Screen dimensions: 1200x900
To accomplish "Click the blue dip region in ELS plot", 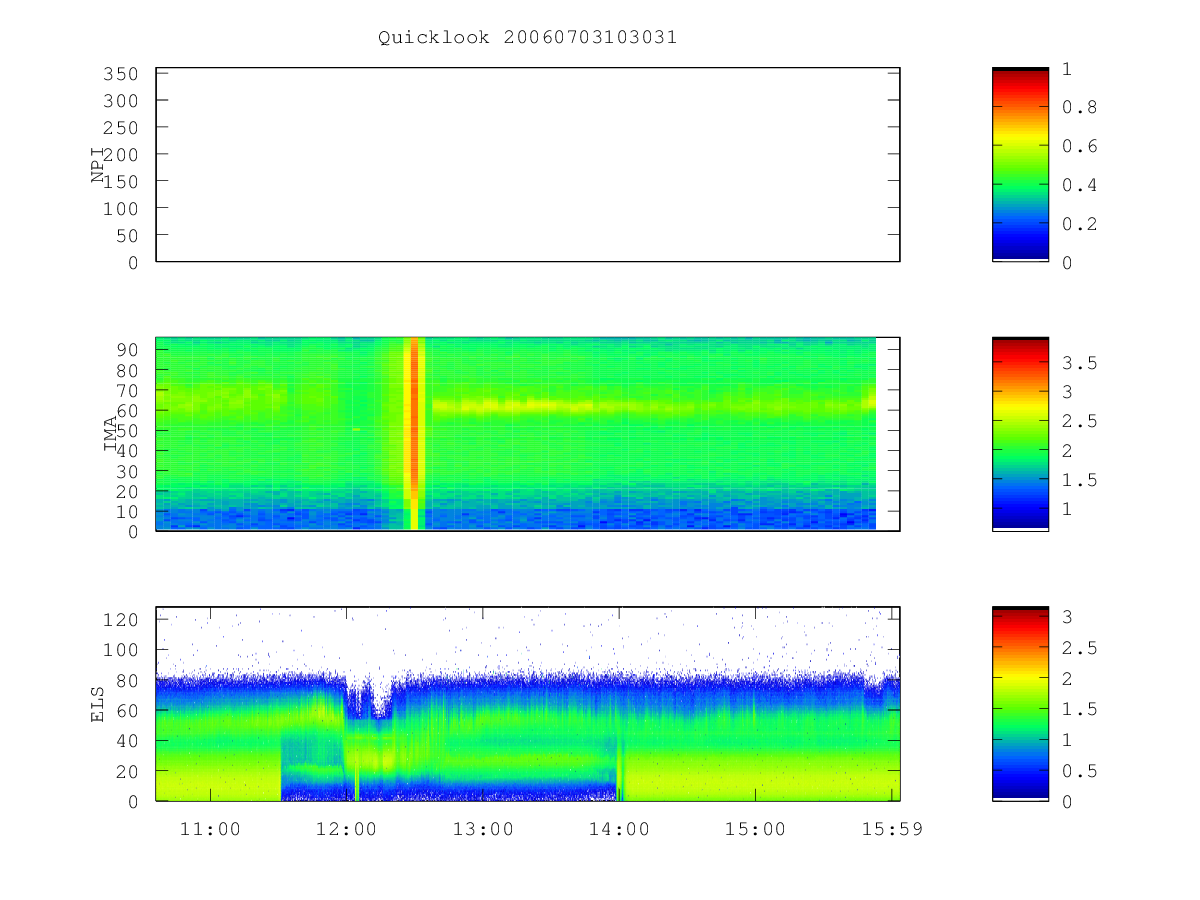I will pos(367,698).
